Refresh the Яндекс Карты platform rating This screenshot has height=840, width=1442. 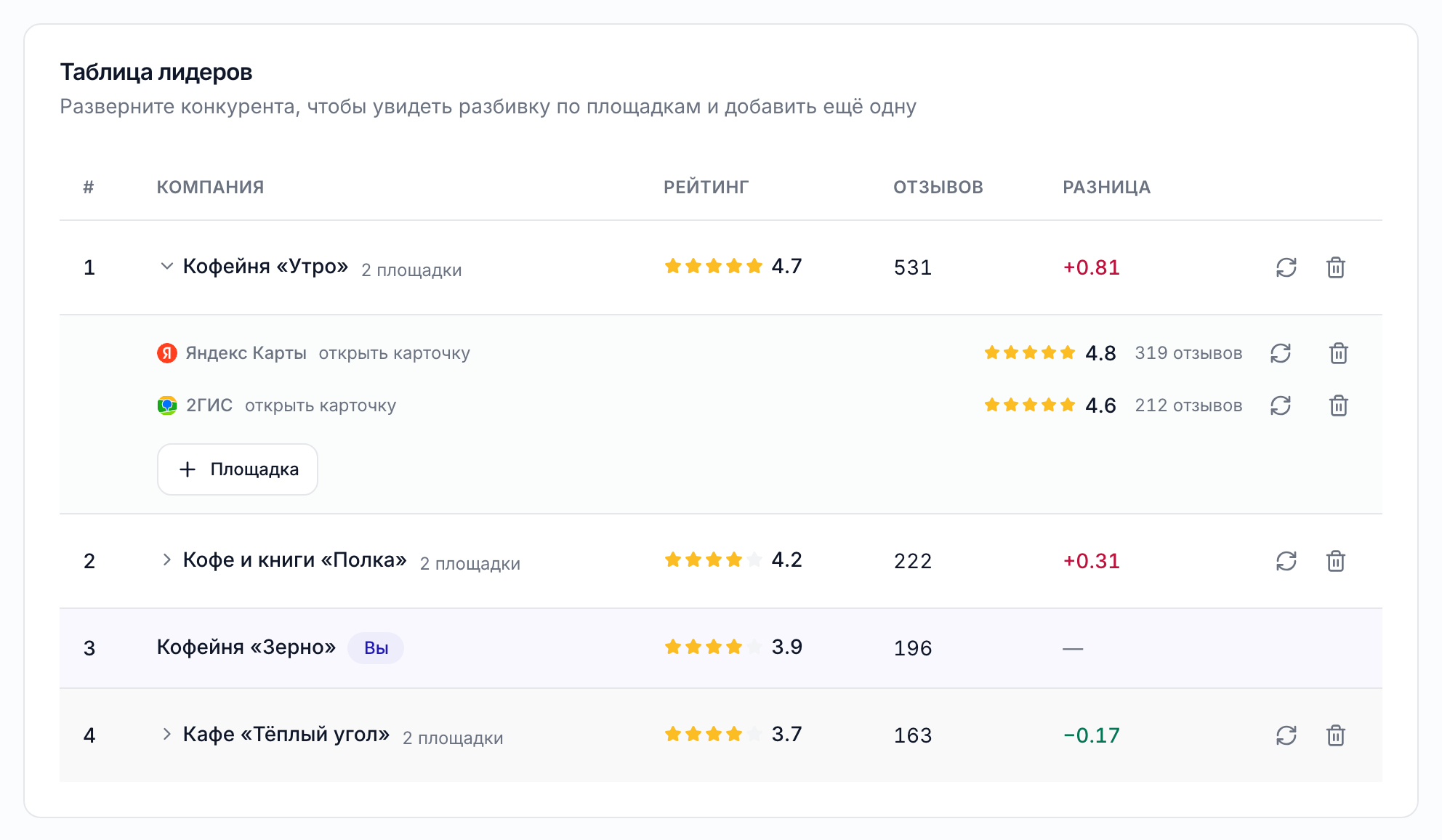pyautogui.click(x=1281, y=353)
